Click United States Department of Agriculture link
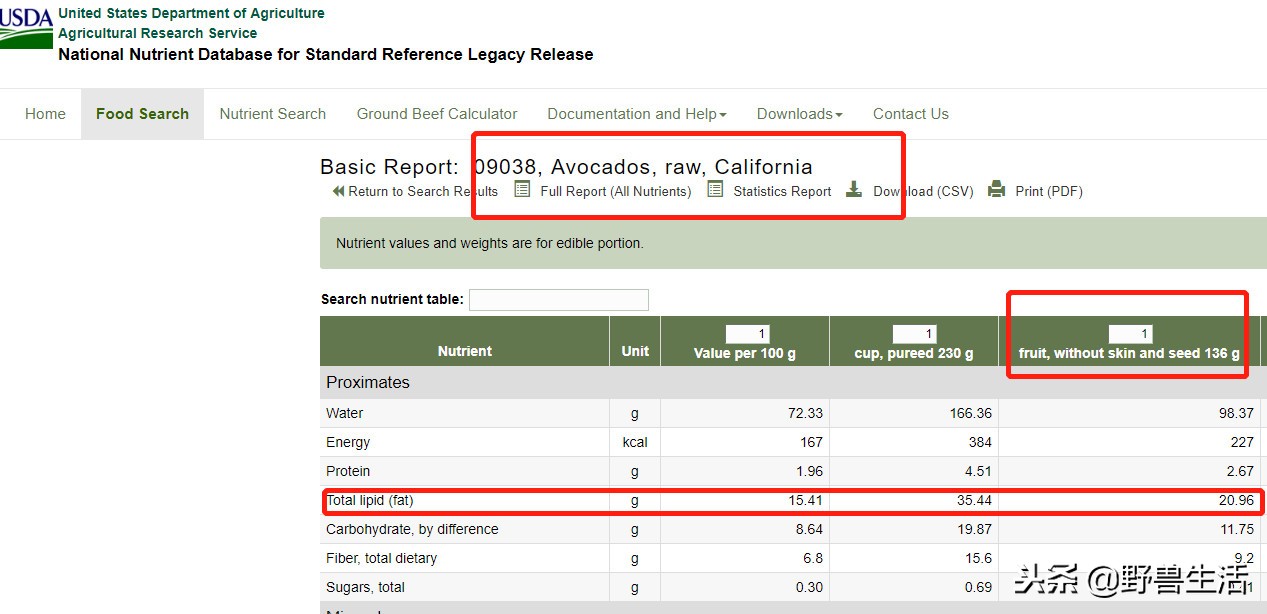This screenshot has width=1267, height=614. pos(191,13)
